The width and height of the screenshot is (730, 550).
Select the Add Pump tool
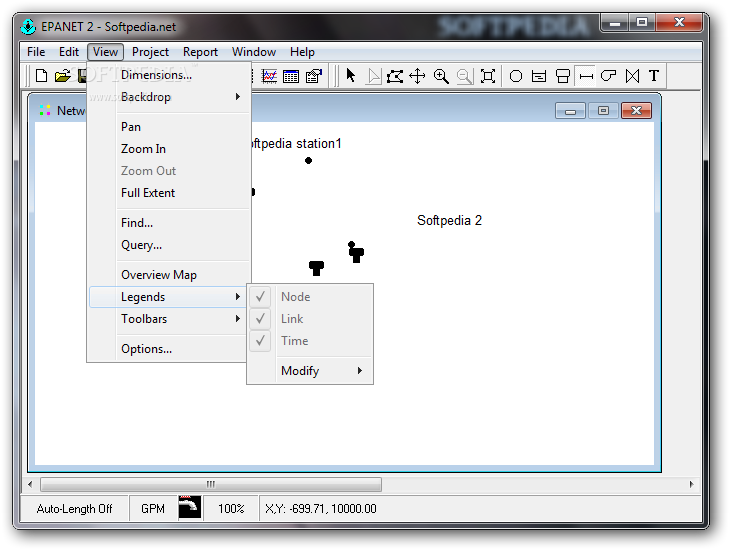tap(608, 75)
